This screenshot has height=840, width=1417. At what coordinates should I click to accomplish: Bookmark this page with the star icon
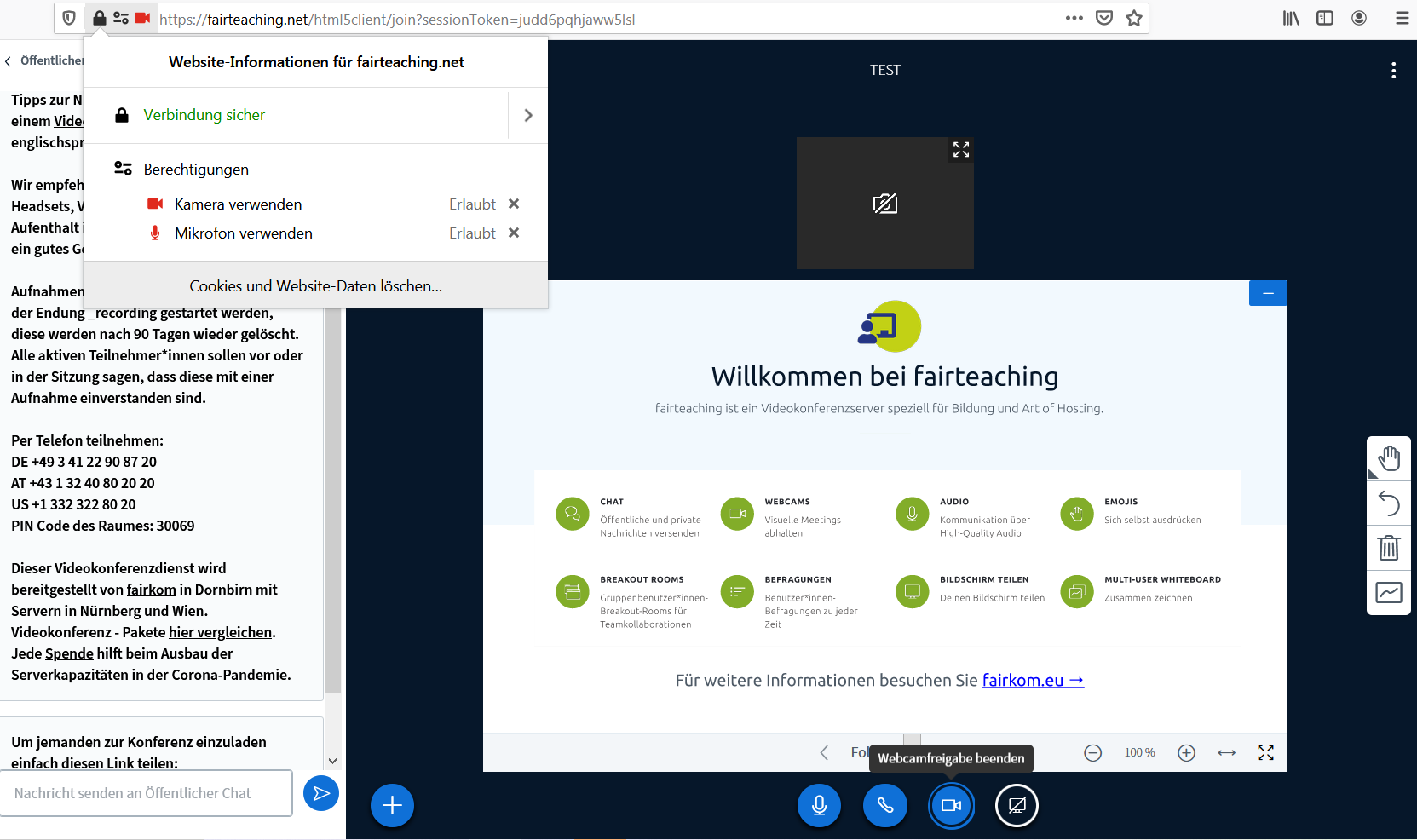coord(1134,18)
